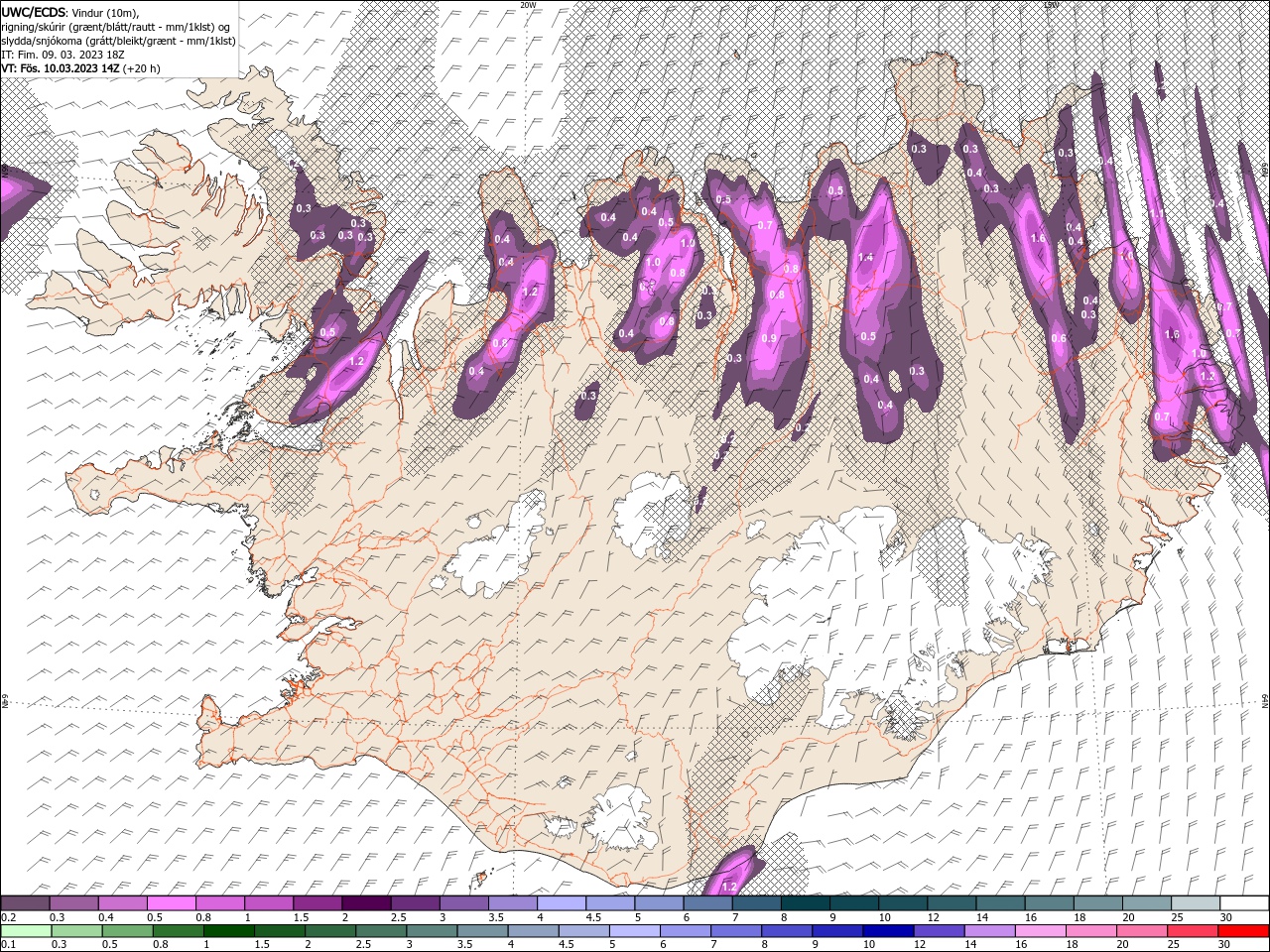Click the 'rigning/skúrir' legend description line
The width and height of the screenshot is (1270, 952).
coord(116,26)
